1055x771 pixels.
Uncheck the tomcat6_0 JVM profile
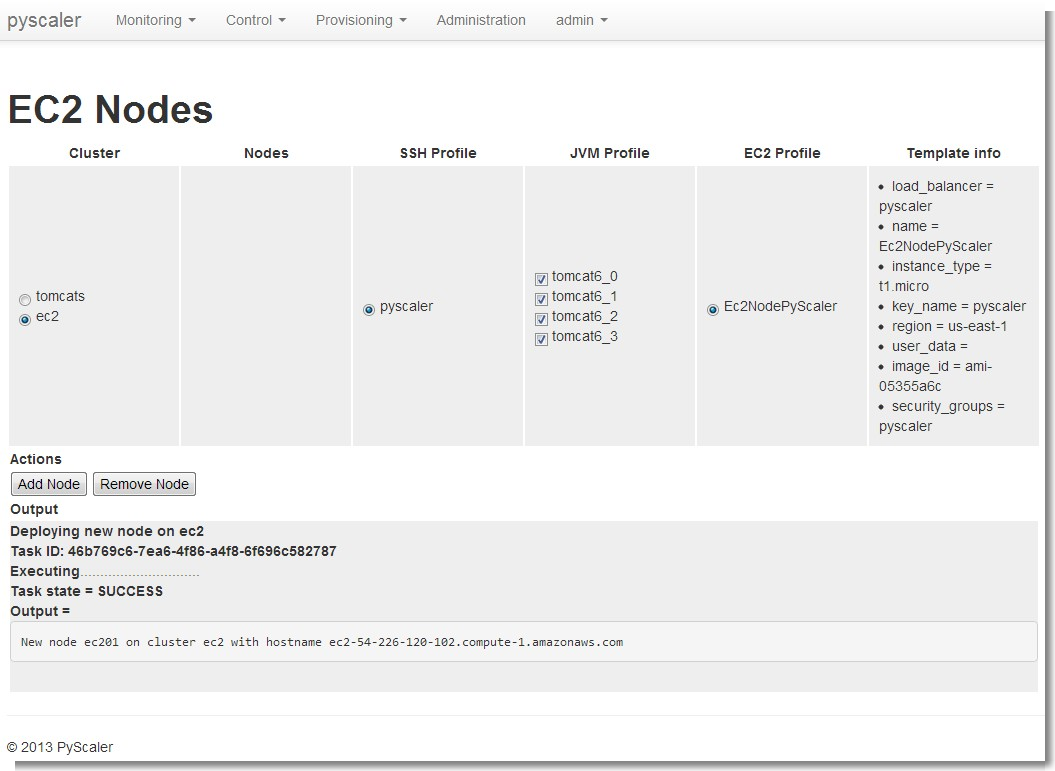tap(541, 279)
